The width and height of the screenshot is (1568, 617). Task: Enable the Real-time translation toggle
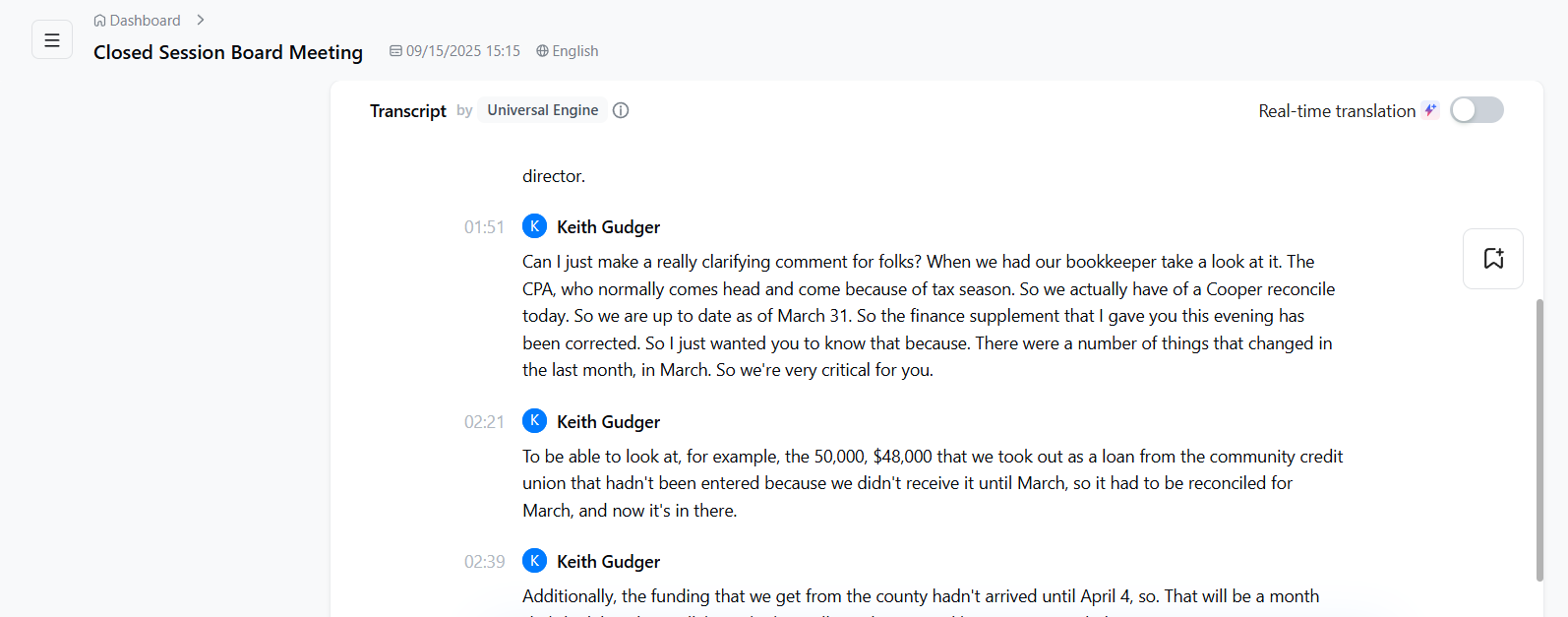pyautogui.click(x=1476, y=110)
